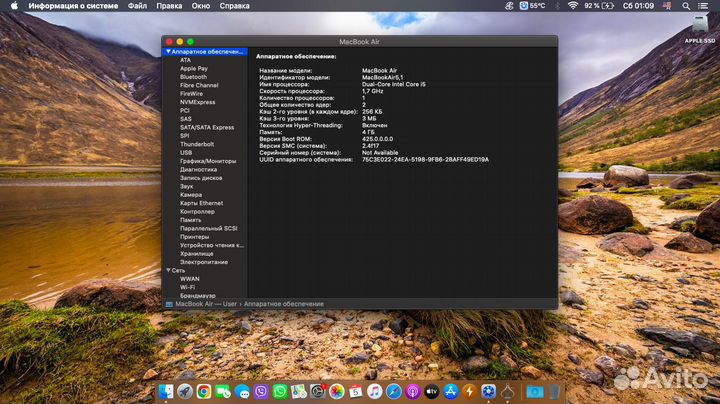This screenshot has width=720, height=404.
Task: Open the Apple menu
Action: (14, 6)
